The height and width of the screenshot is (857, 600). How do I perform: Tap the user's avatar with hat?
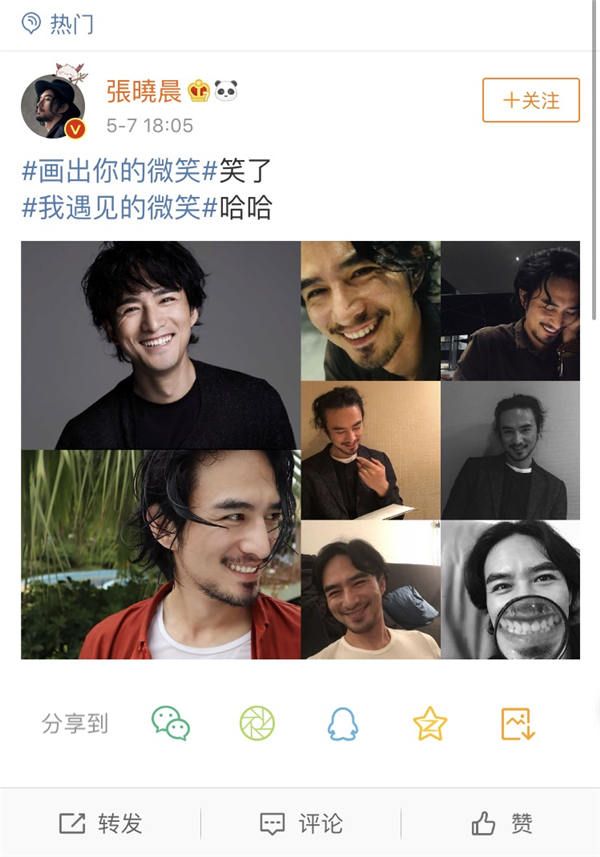(53, 106)
